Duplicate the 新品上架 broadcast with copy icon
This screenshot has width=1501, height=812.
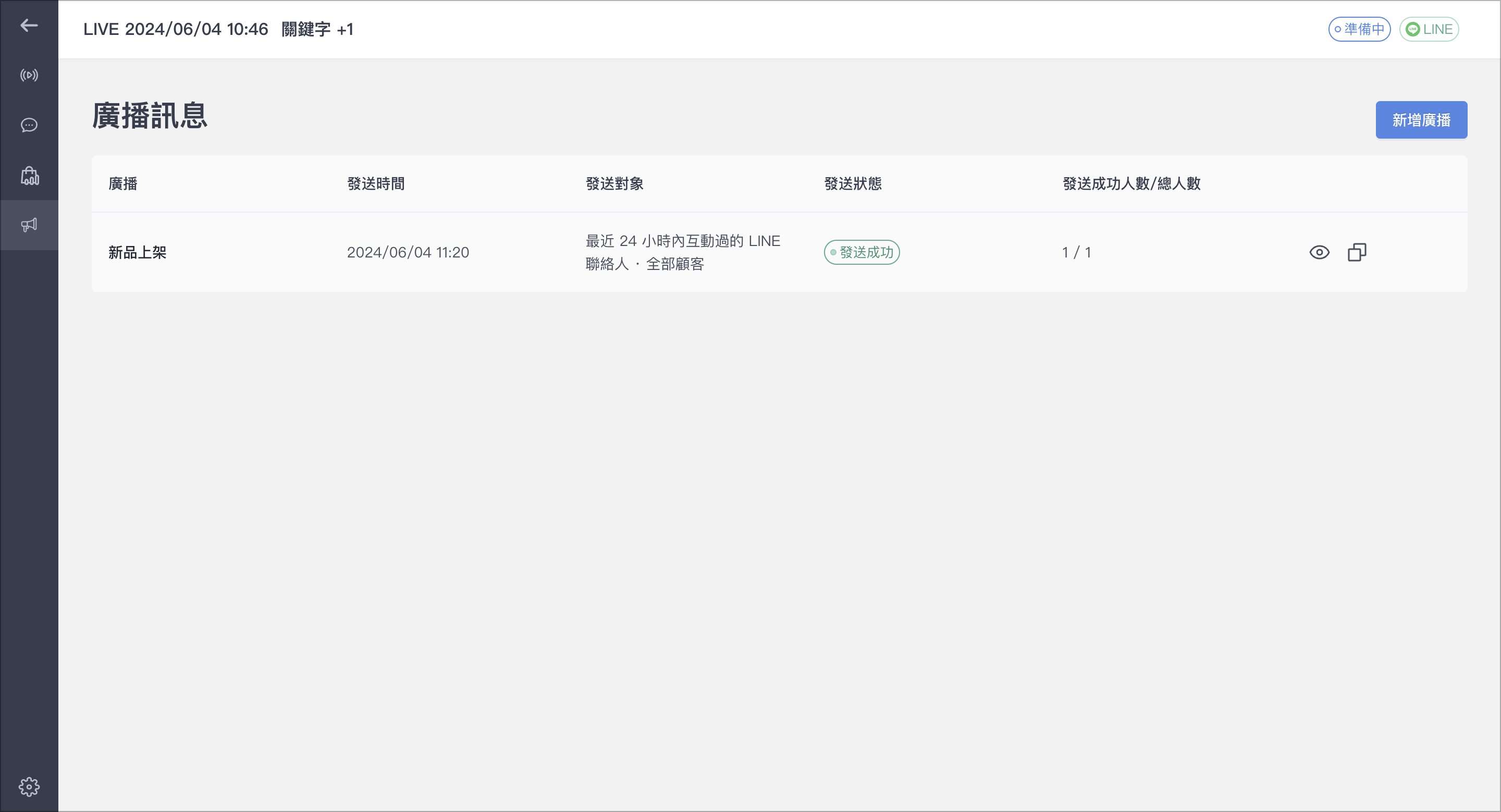1357,252
